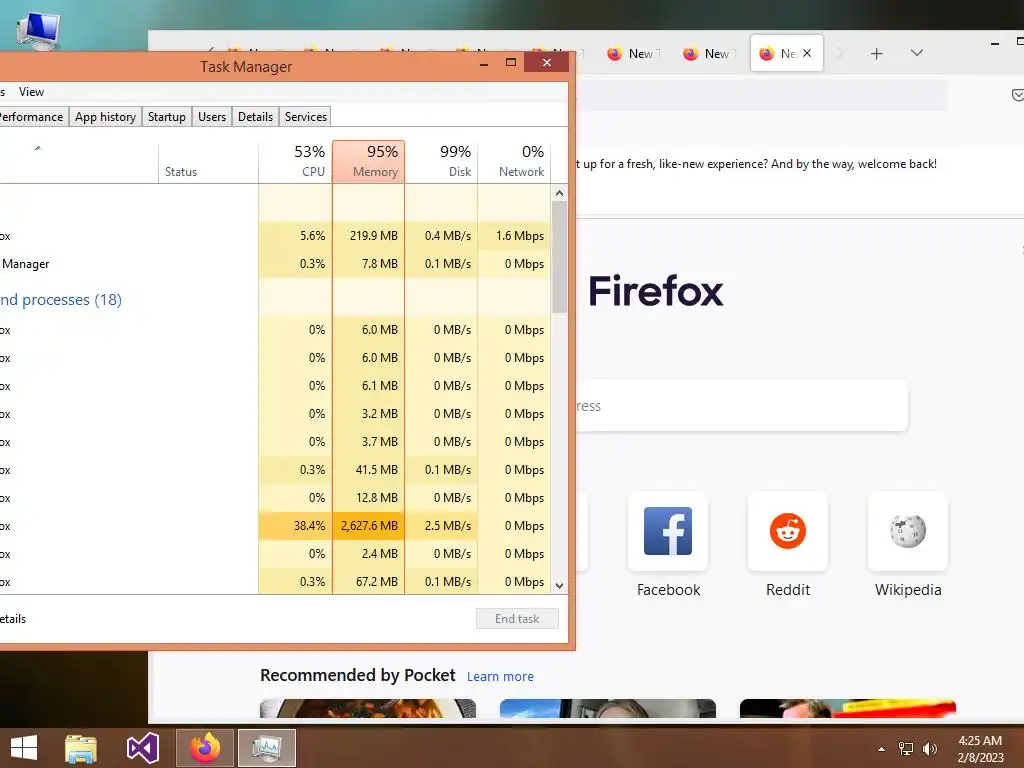Screen dimensions: 1024x768
Task: Select the process row with 3.2 MB memory
Action: tap(274, 414)
